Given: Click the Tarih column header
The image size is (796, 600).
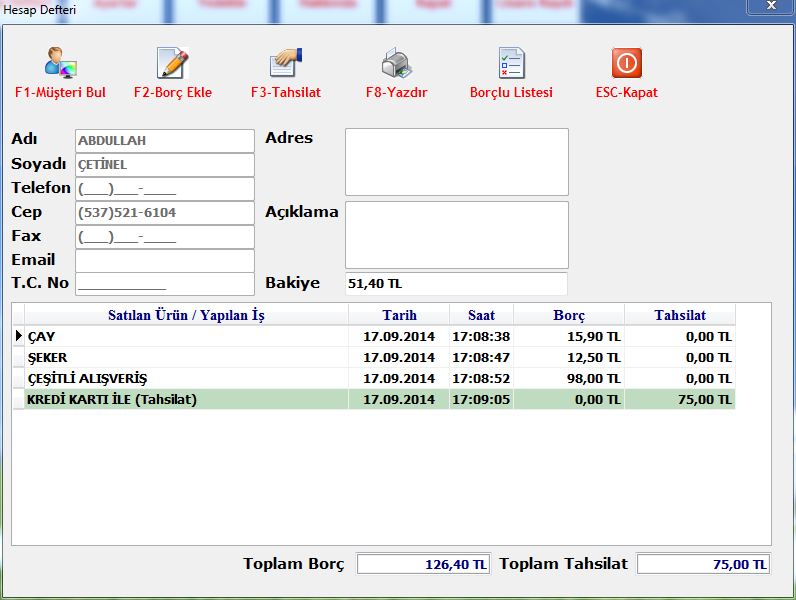Looking at the screenshot, I should [399, 315].
